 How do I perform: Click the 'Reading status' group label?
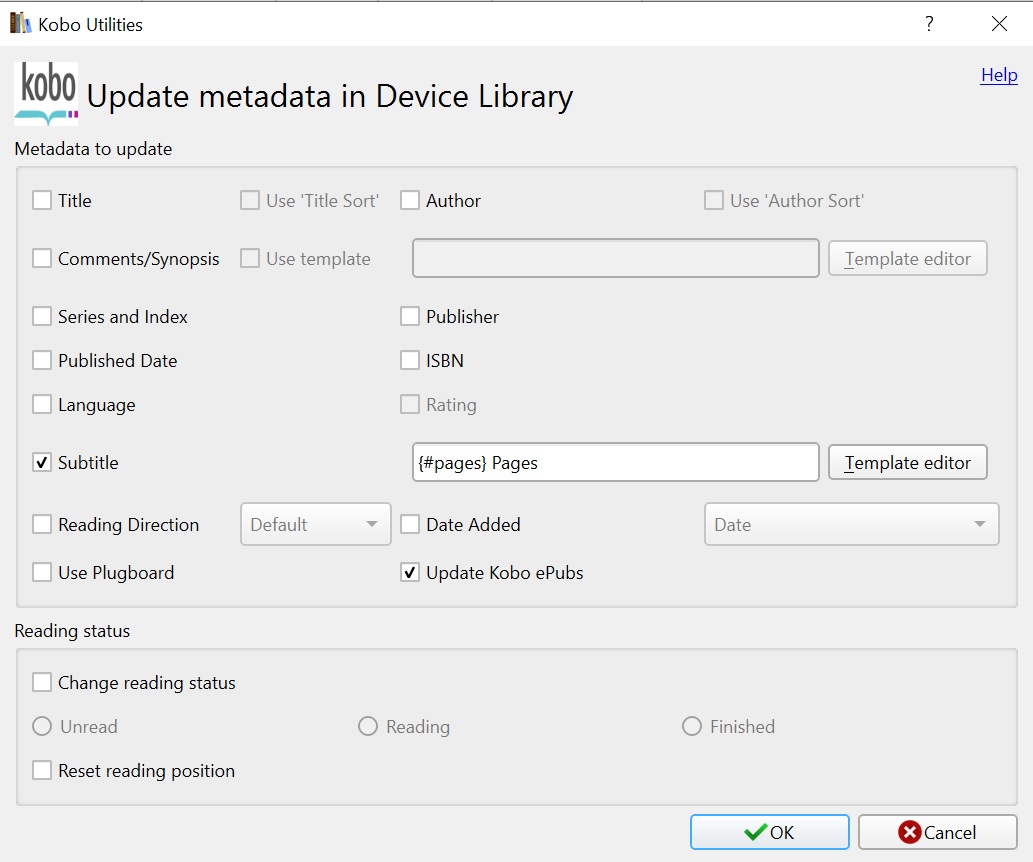point(72,631)
